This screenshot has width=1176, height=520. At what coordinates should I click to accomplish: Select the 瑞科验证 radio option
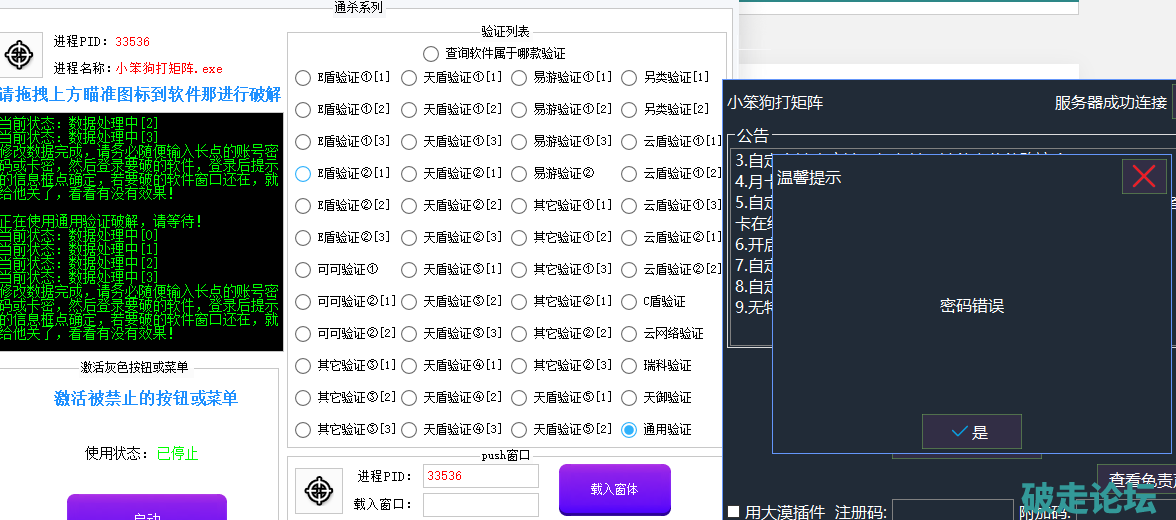629,366
